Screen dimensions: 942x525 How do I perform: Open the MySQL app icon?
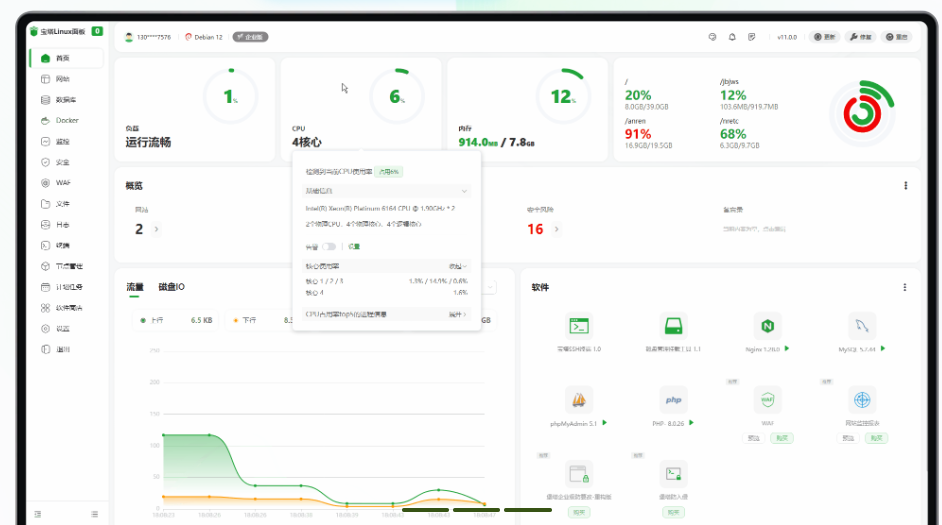pos(861,326)
